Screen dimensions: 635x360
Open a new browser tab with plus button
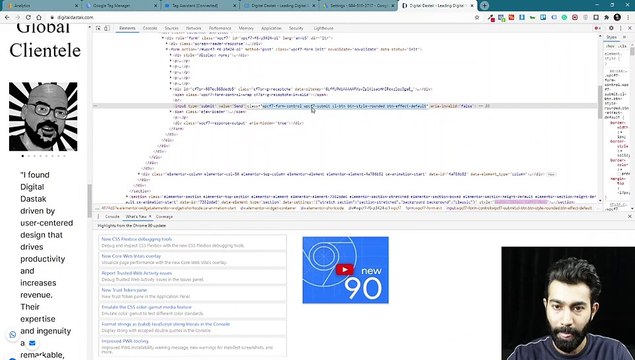(484, 5)
